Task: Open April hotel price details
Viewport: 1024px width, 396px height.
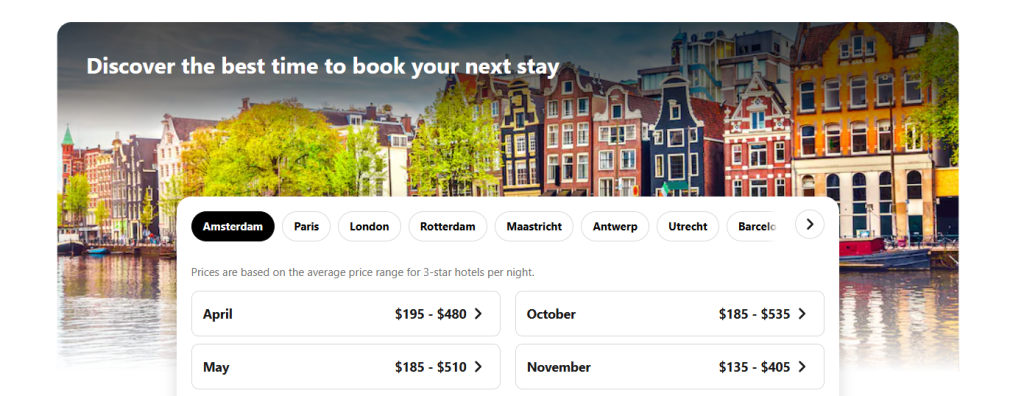Action: click(345, 314)
